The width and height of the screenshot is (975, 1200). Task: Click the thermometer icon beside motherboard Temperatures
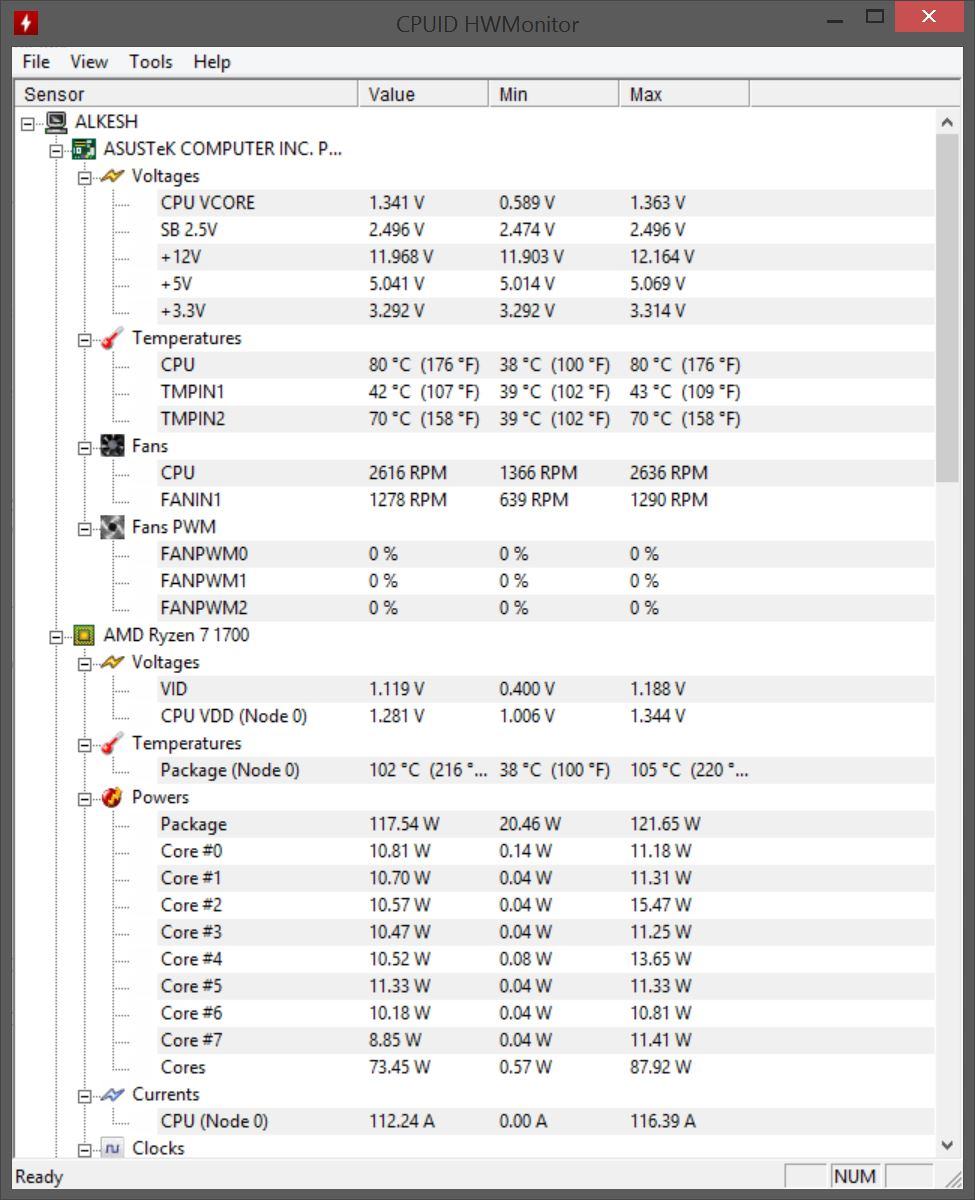(x=112, y=338)
